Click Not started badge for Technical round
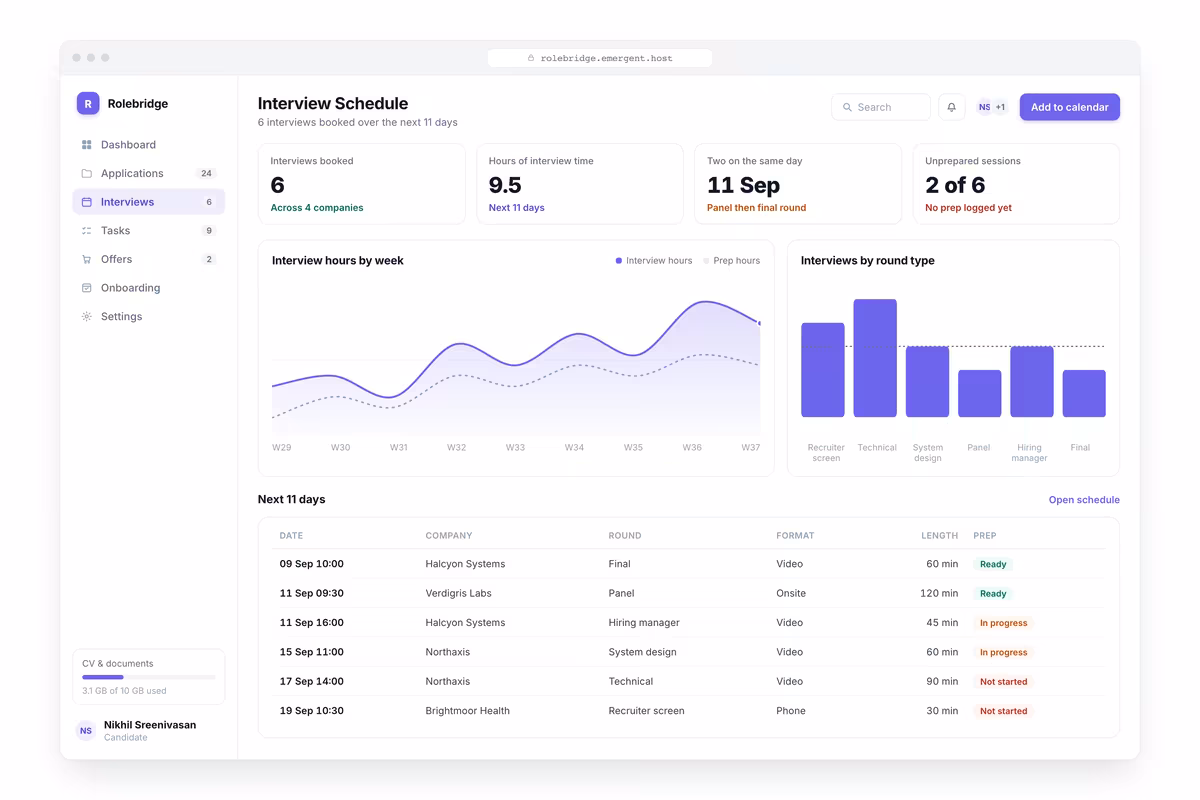The width and height of the screenshot is (1200, 800). [x=1003, y=681]
